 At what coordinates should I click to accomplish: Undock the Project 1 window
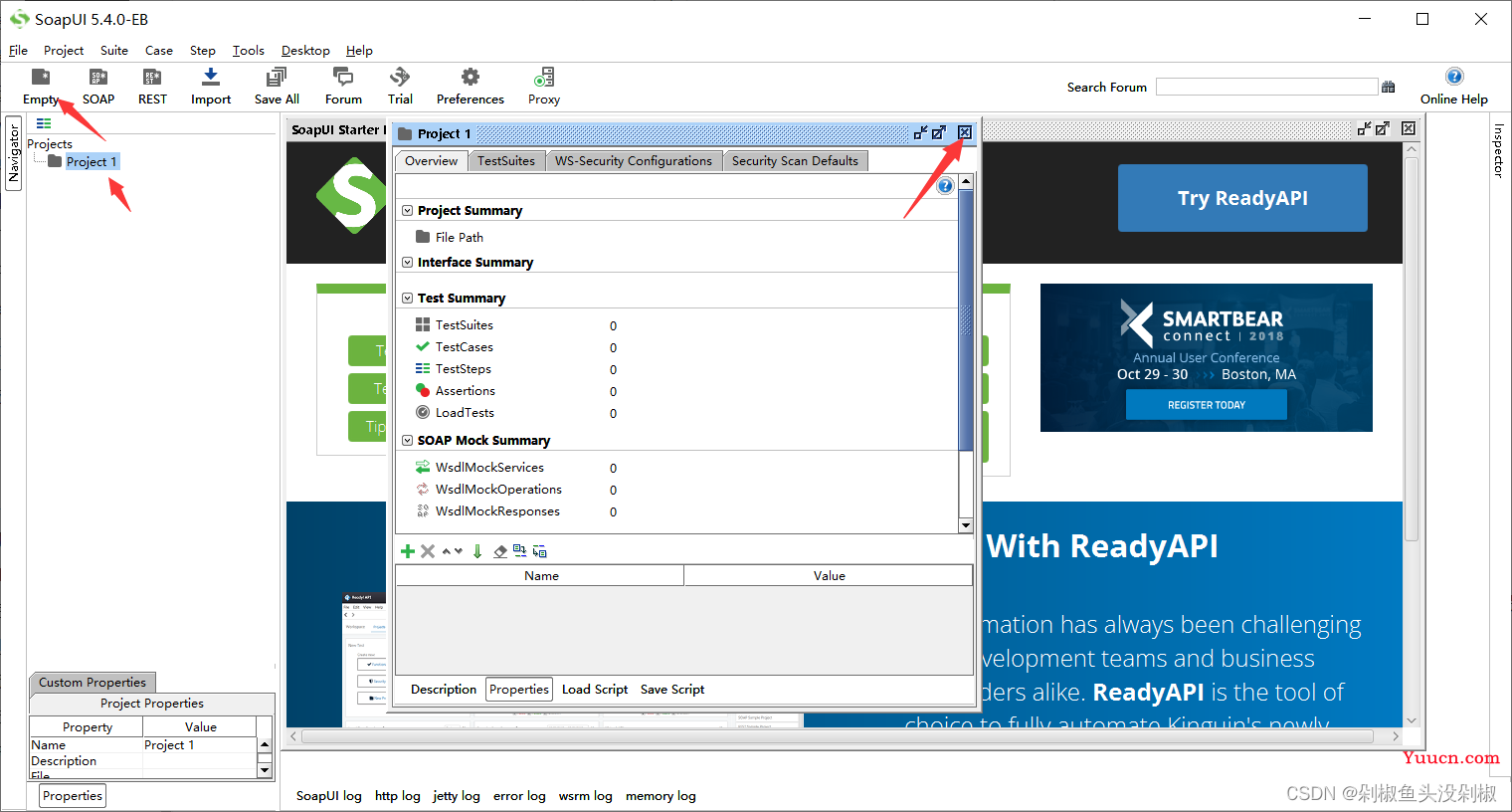click(x=920, y=132)
